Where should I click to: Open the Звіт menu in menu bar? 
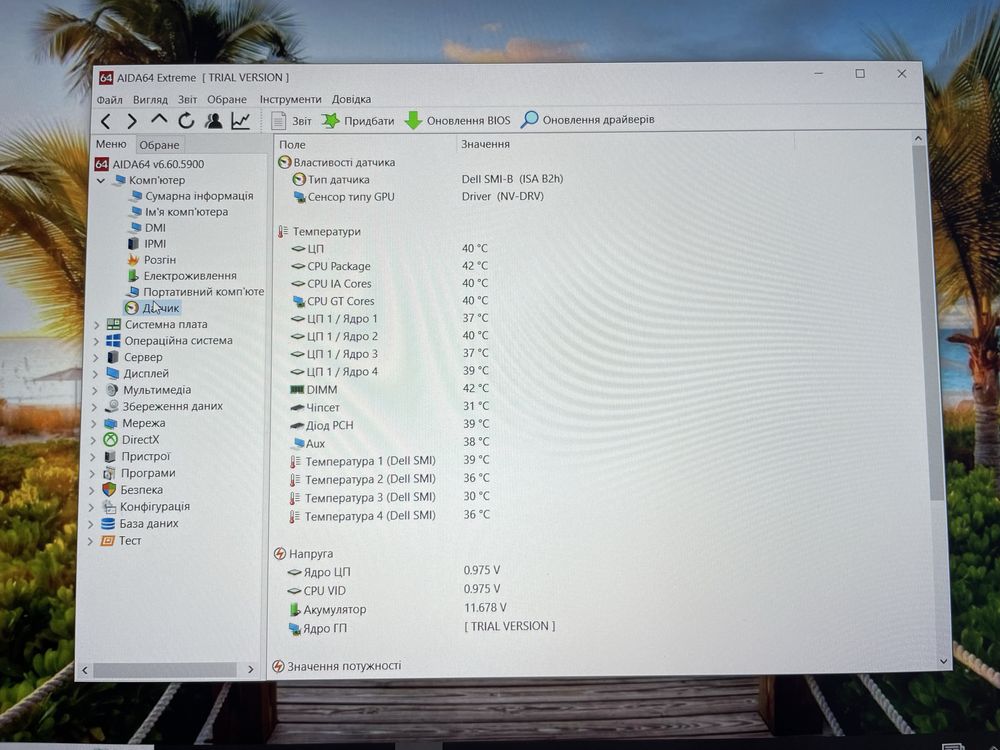pyautogui.click(x=188, y=99)
